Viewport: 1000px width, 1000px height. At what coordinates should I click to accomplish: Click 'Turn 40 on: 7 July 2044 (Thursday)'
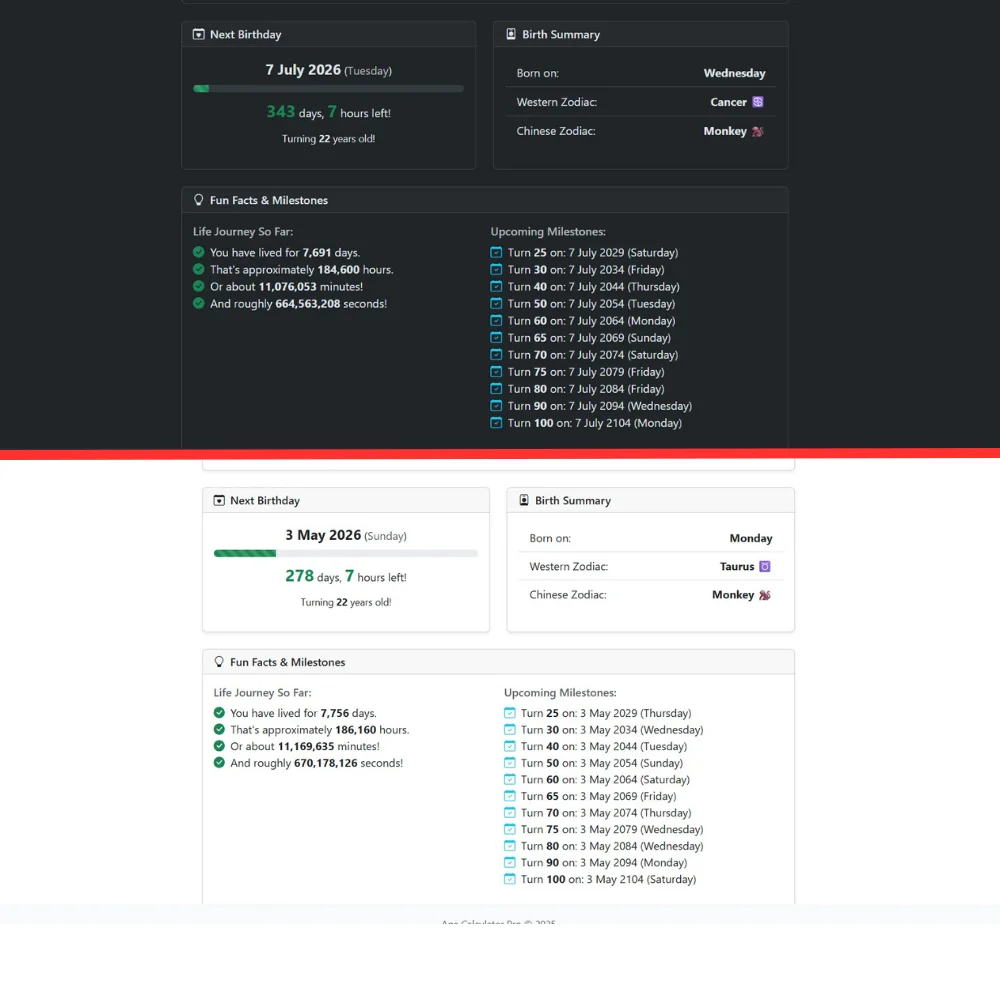tap(593, 286)
